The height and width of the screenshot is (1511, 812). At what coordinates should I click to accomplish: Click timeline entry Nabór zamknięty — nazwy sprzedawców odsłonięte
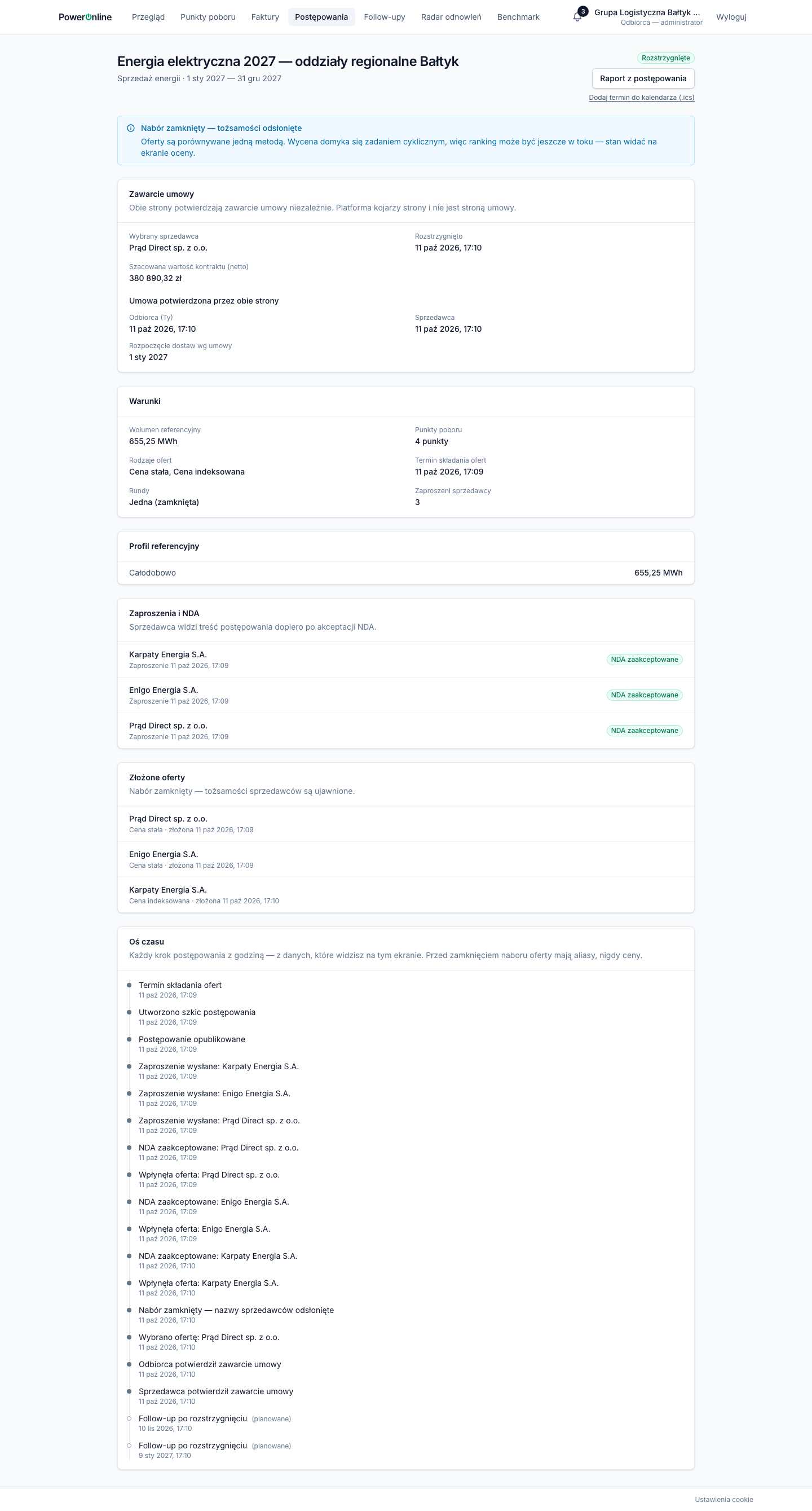[x=236, y=1310]
